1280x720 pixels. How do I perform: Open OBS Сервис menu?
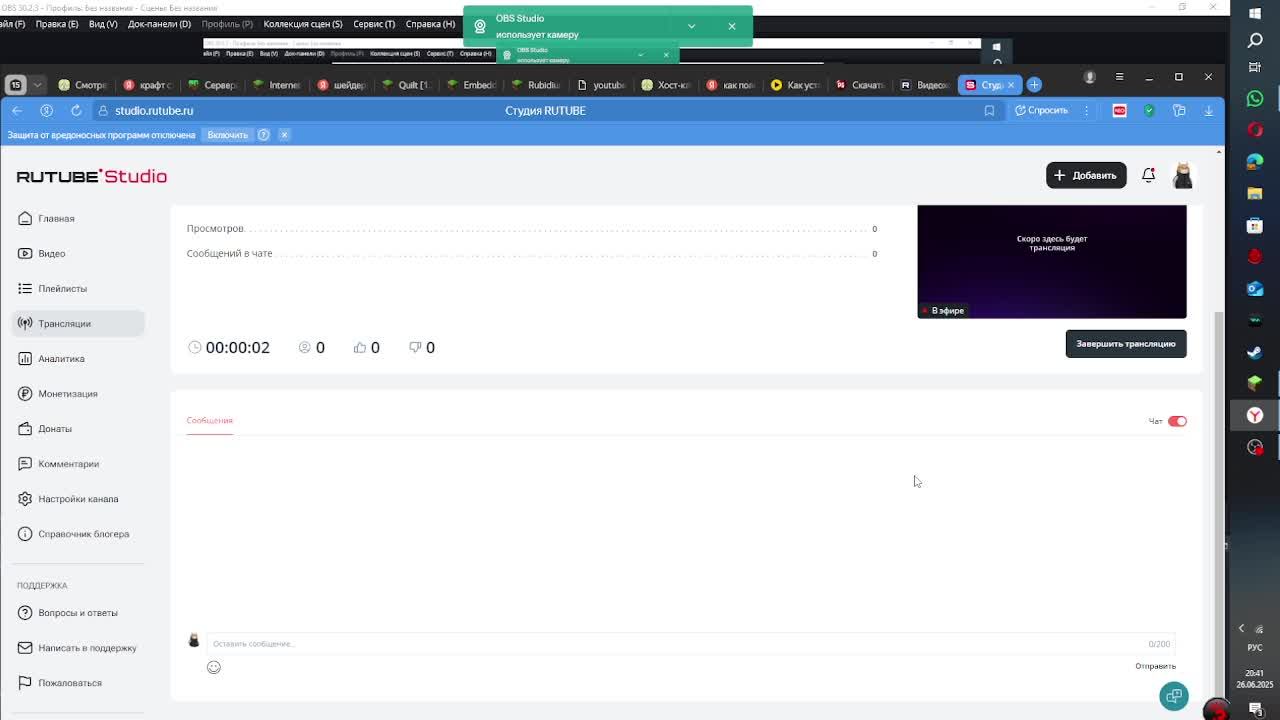point(373,24)
